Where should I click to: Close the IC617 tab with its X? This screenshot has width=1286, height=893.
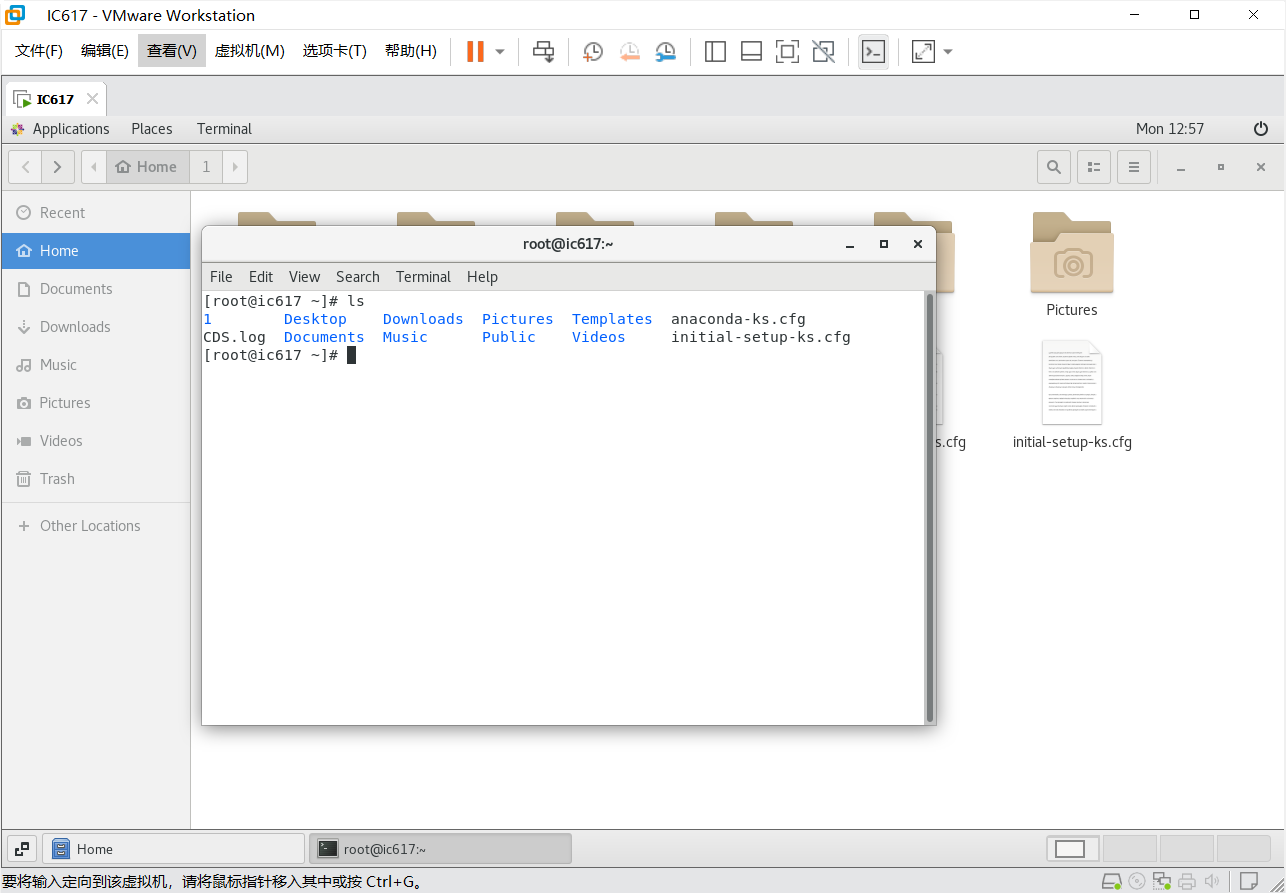(x=92, y=99)
